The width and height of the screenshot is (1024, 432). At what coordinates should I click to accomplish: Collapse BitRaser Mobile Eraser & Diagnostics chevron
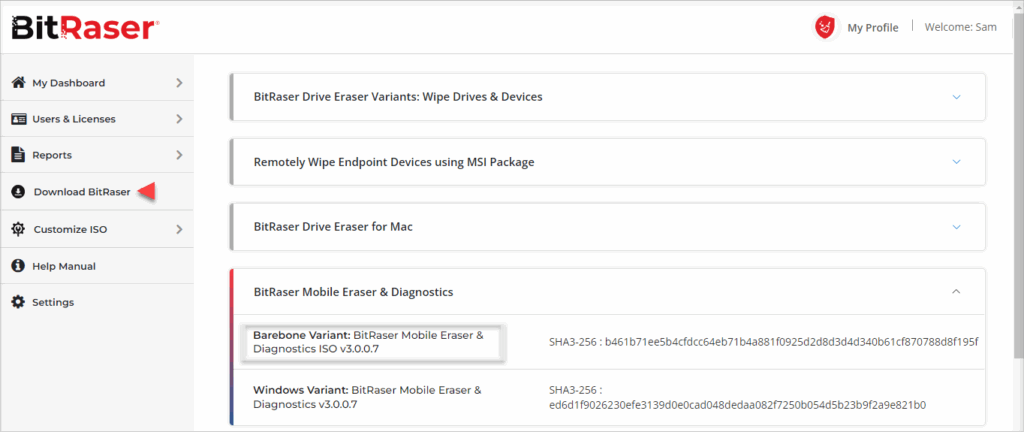[957, 292]
